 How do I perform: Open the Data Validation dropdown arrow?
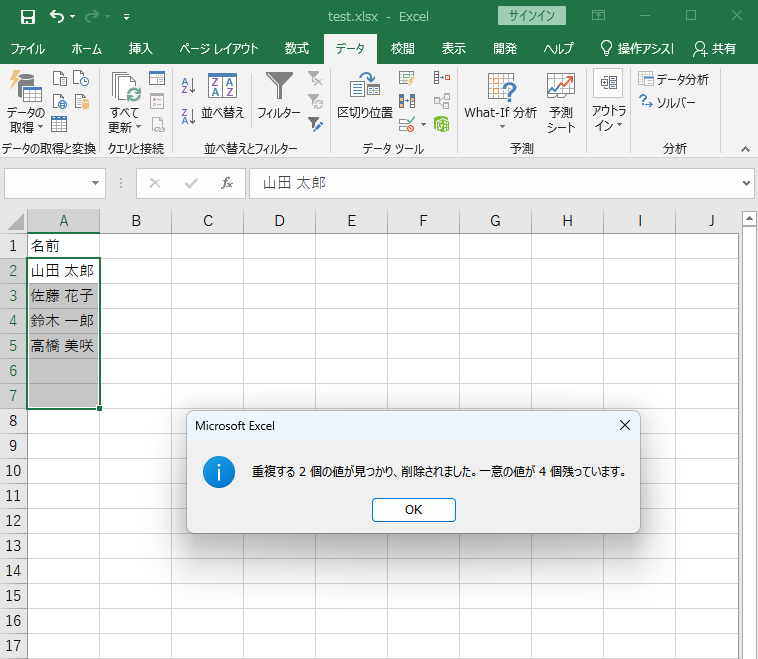point(423,124)
